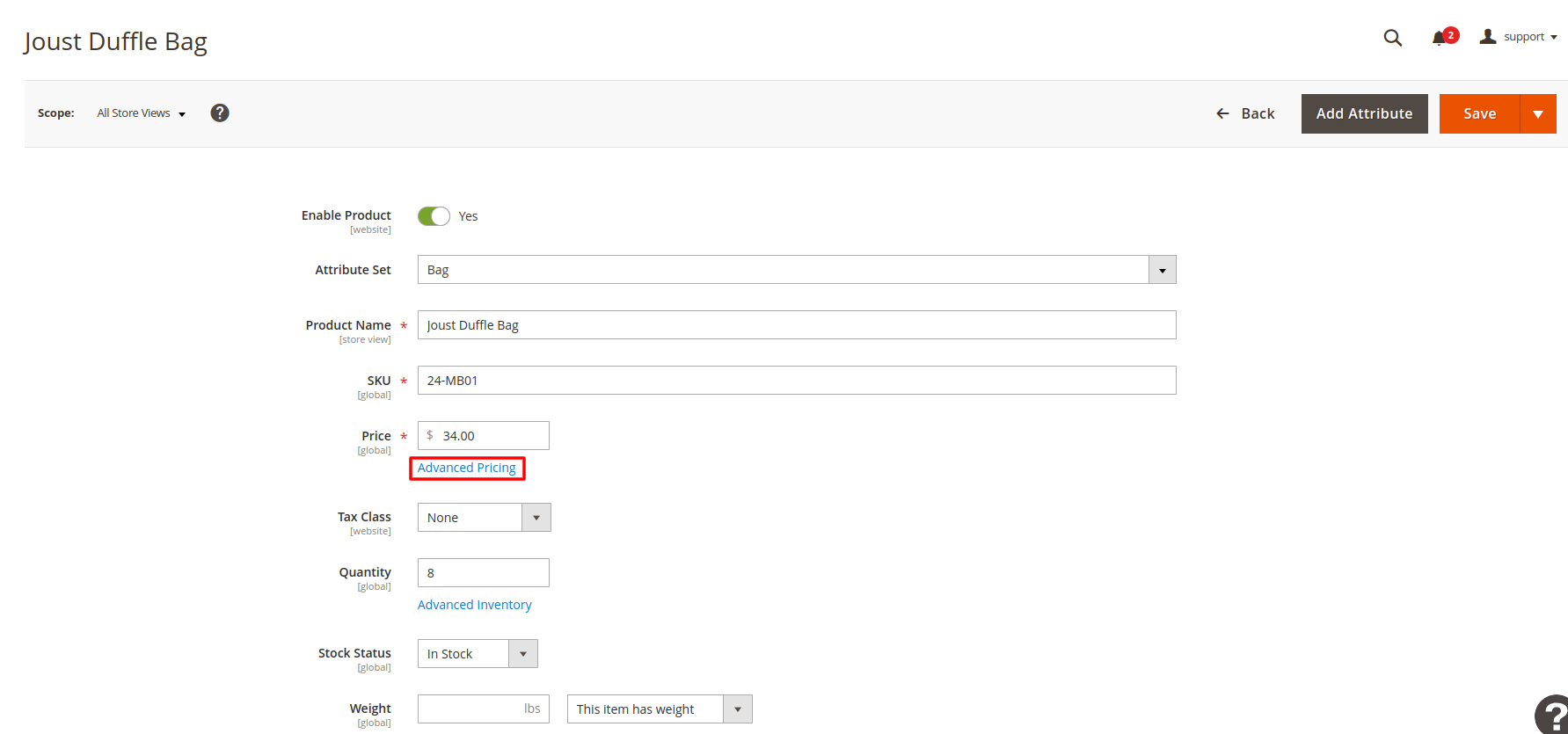Image resolution: width=1568 pixels, height=734 pixels.
Task: Open the Advanced Inventory link
Action: pos(475,605)
